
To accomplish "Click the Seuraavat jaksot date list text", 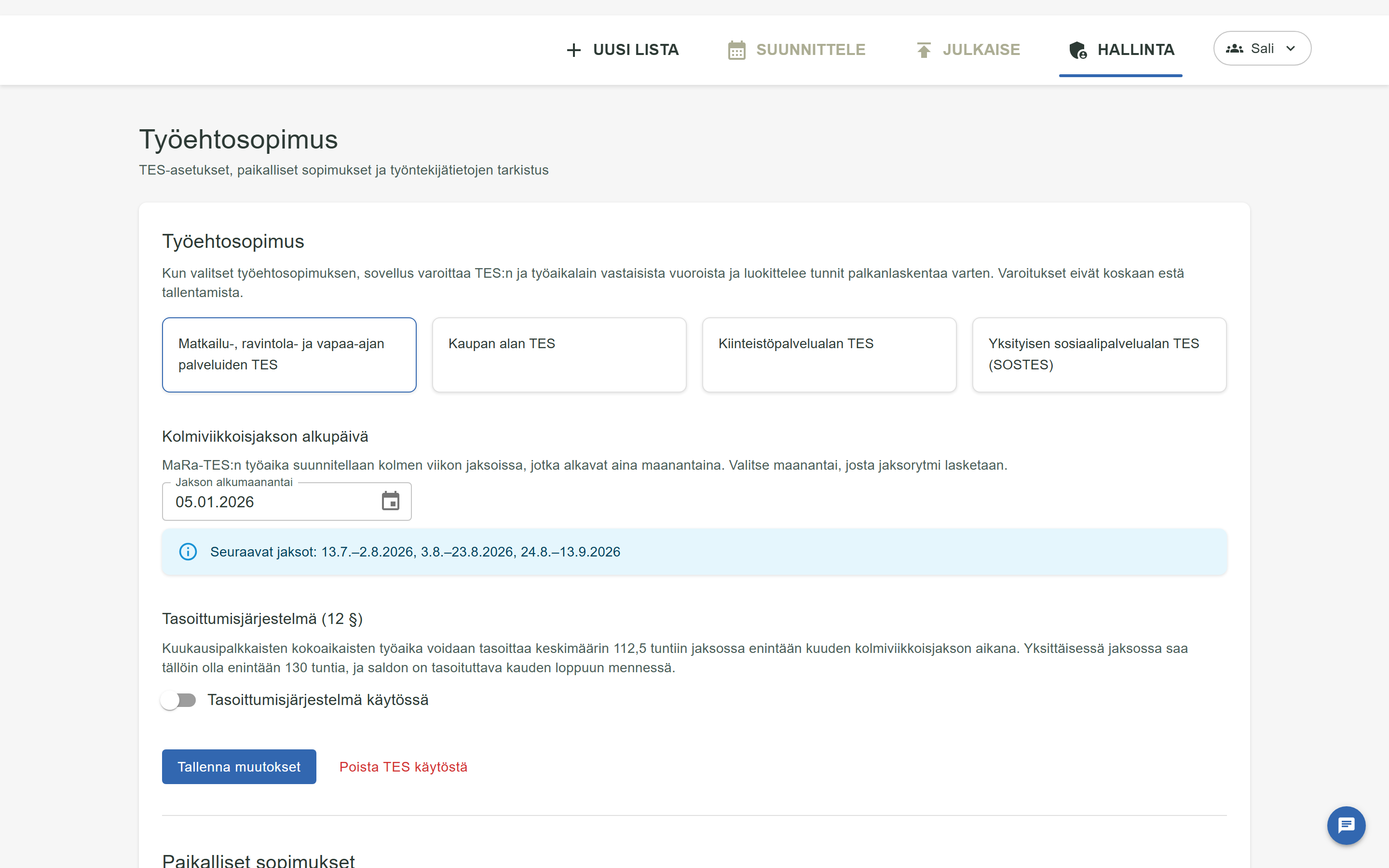I will pyautogui.click(x=415, y=552).
